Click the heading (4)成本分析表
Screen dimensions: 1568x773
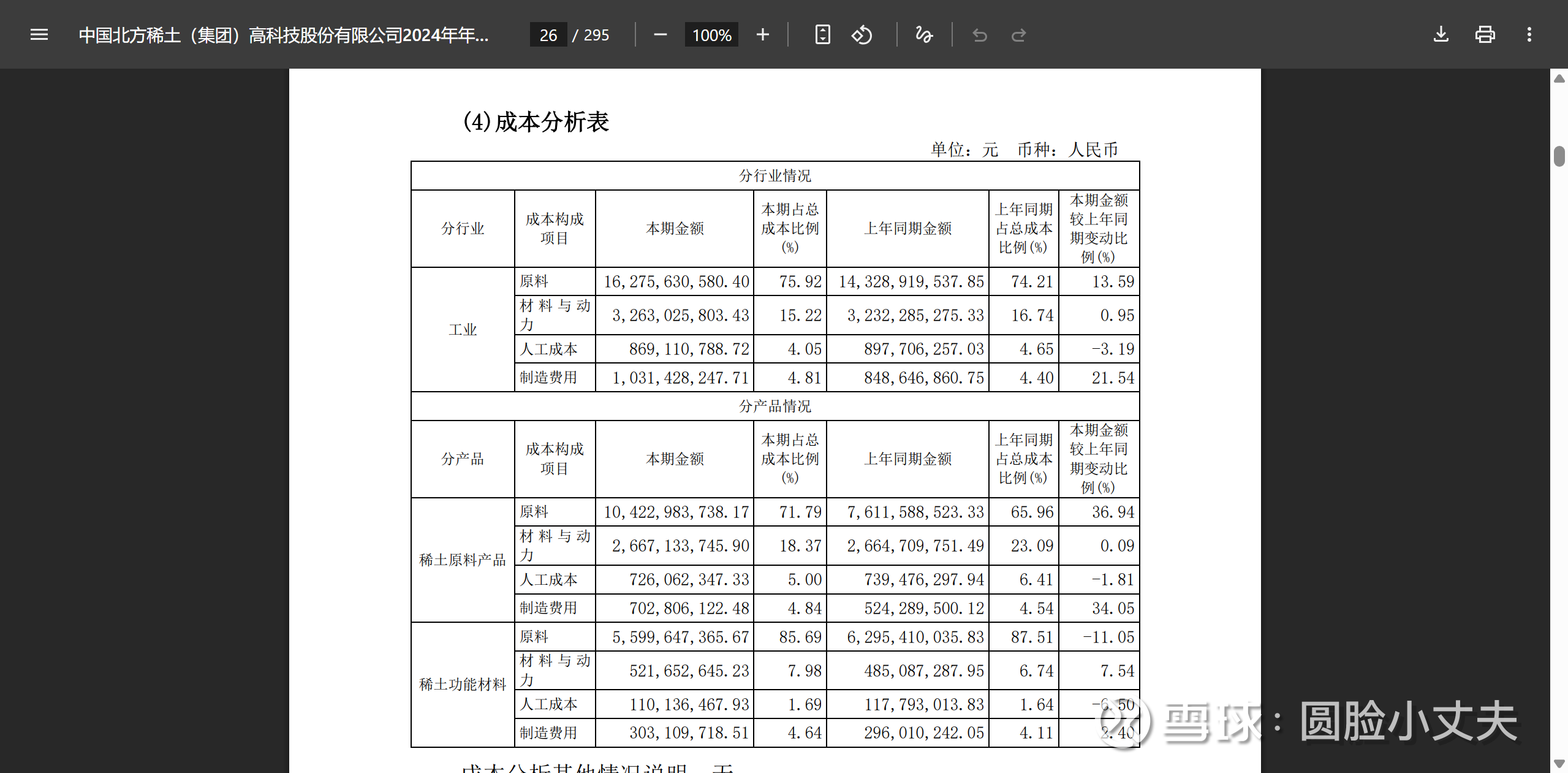click(x=536, y=121)
